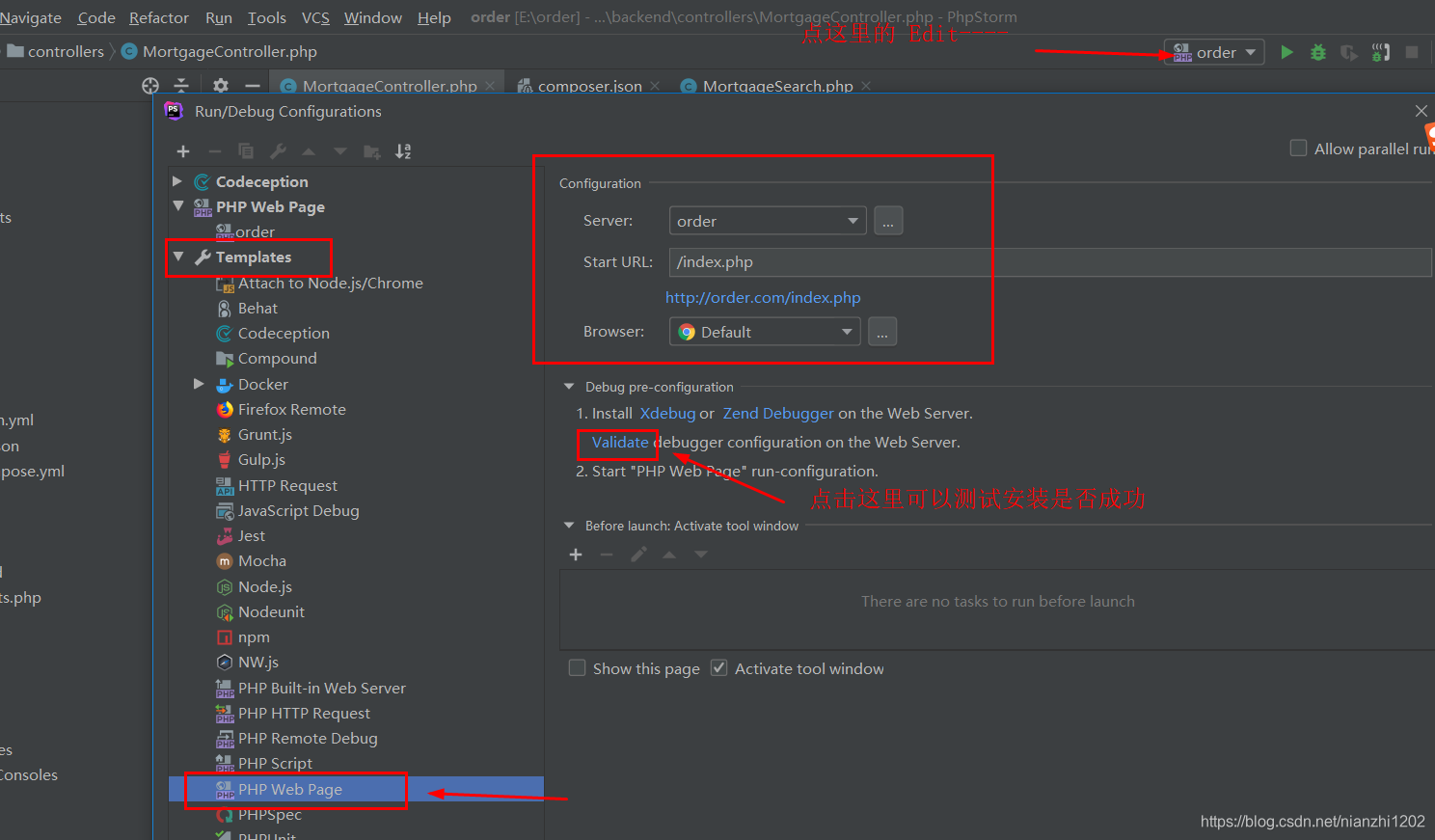Open the Server dropdown showing order
The height and width of the screenshot is (840, 1435).
[768, 221]
